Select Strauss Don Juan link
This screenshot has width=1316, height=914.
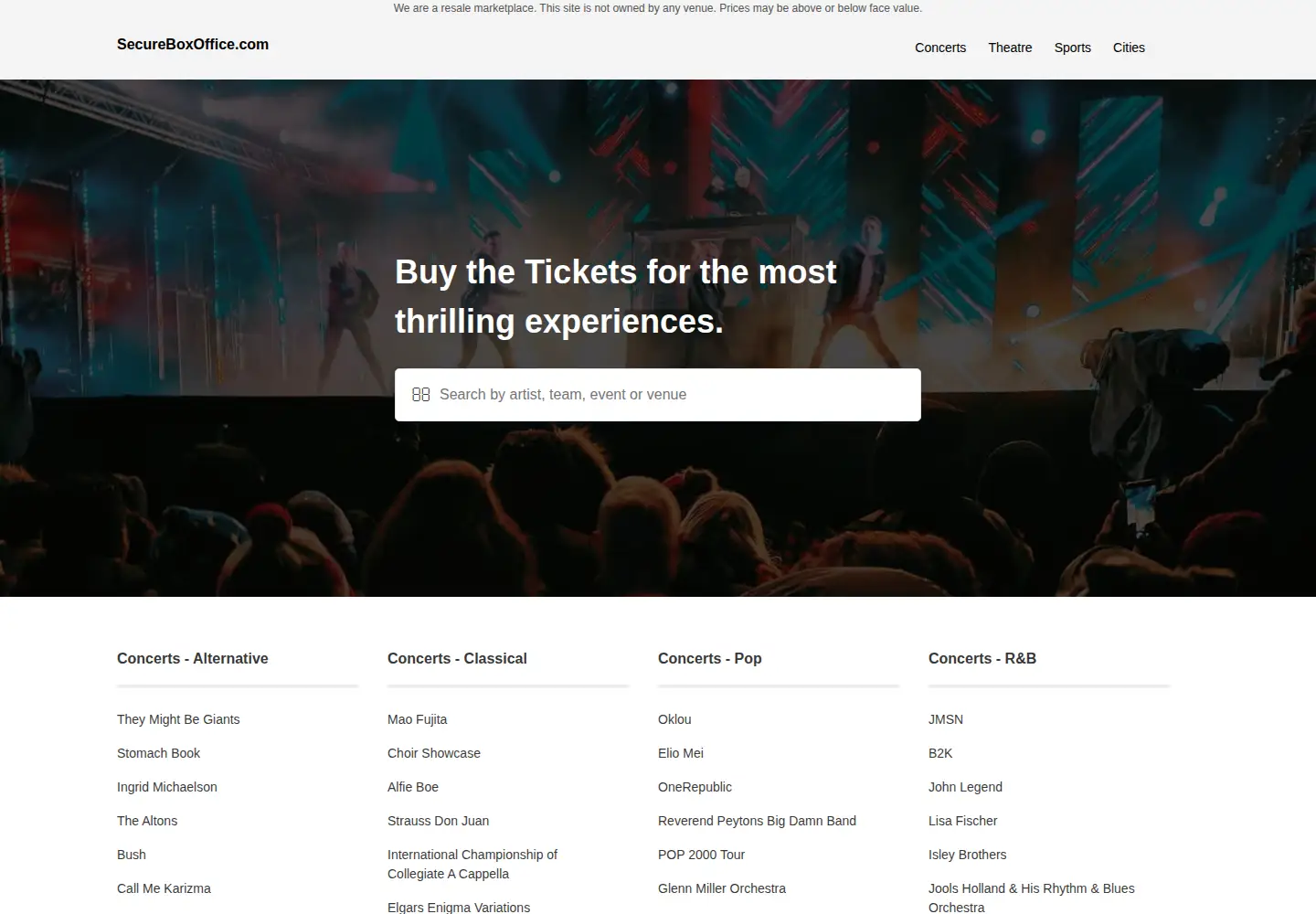(x=438, y=821)
